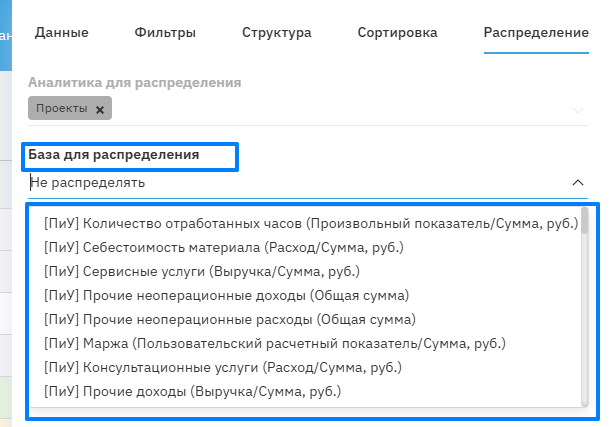Click the Не распределять input field
This screenshot has width=611, height=427.
point(290,183)
